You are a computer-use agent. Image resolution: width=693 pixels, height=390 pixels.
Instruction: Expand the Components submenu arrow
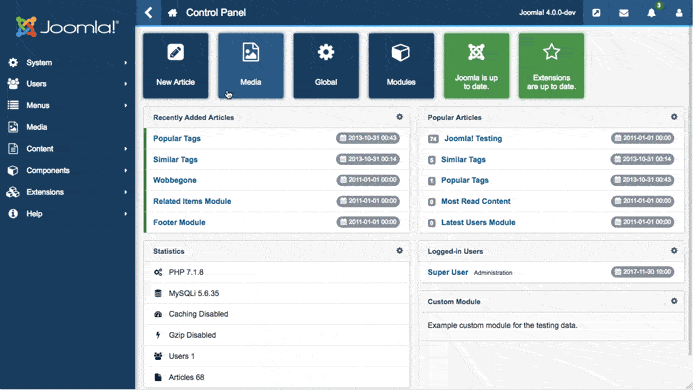point(126,171)
